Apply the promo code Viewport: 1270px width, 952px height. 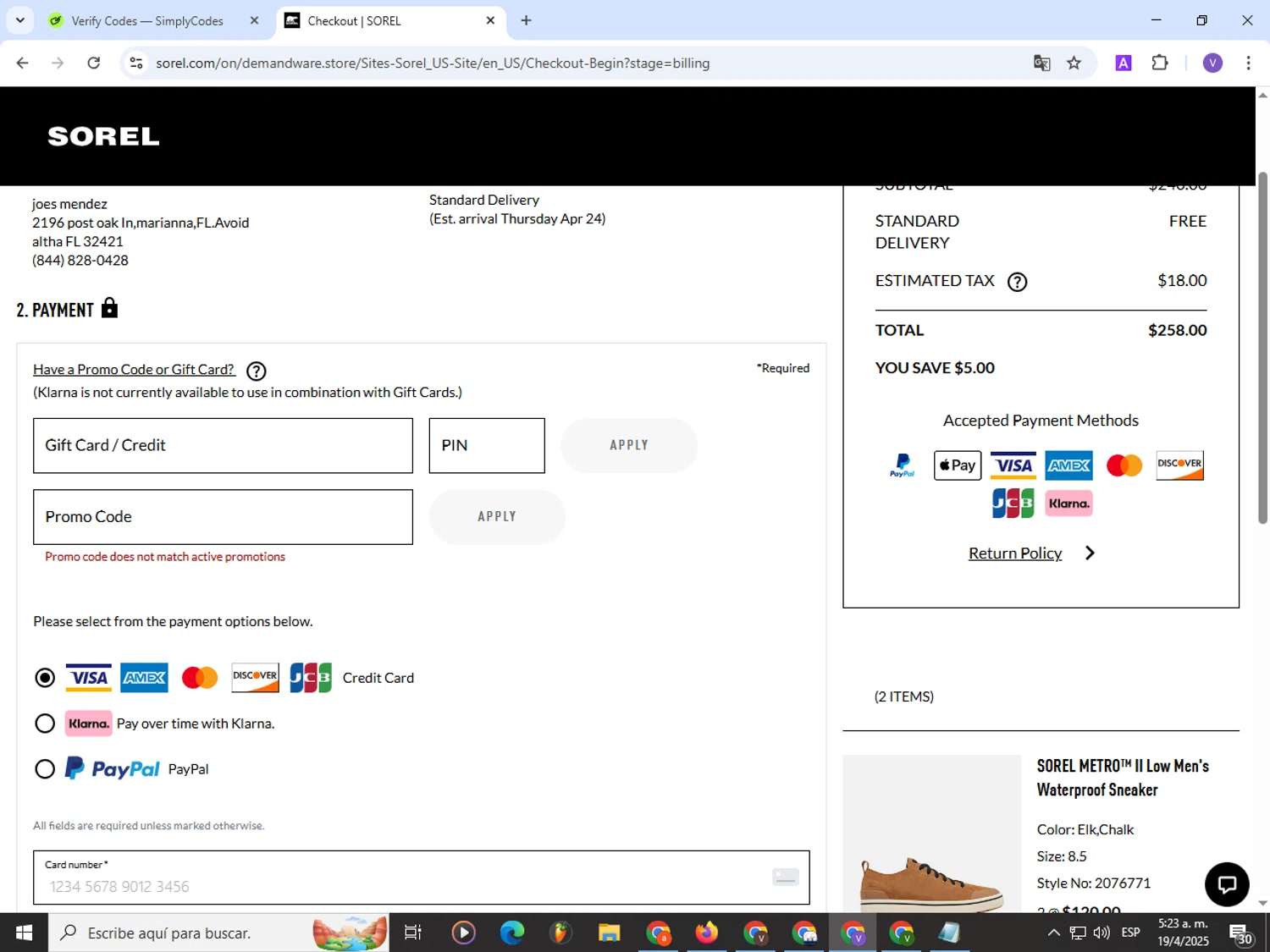[497, 517]
